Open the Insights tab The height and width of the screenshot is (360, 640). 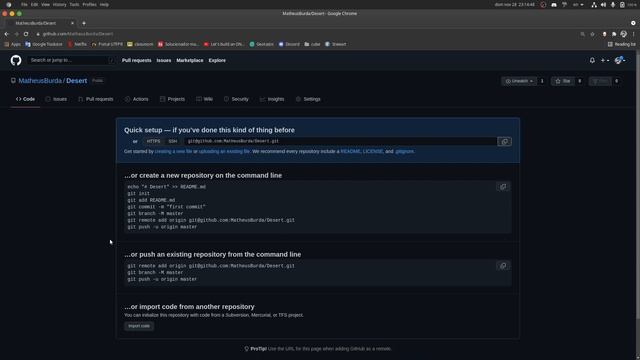point(272,99)
